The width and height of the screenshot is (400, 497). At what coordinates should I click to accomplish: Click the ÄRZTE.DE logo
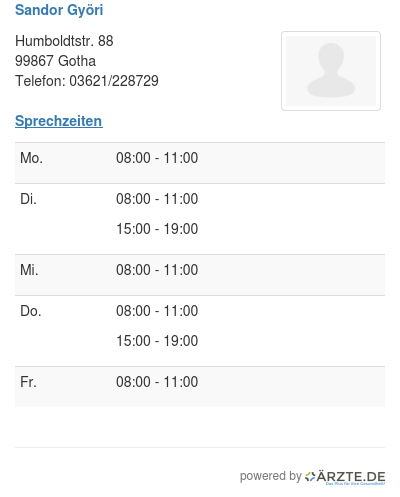pyautogui.click(x=345, y=477)
